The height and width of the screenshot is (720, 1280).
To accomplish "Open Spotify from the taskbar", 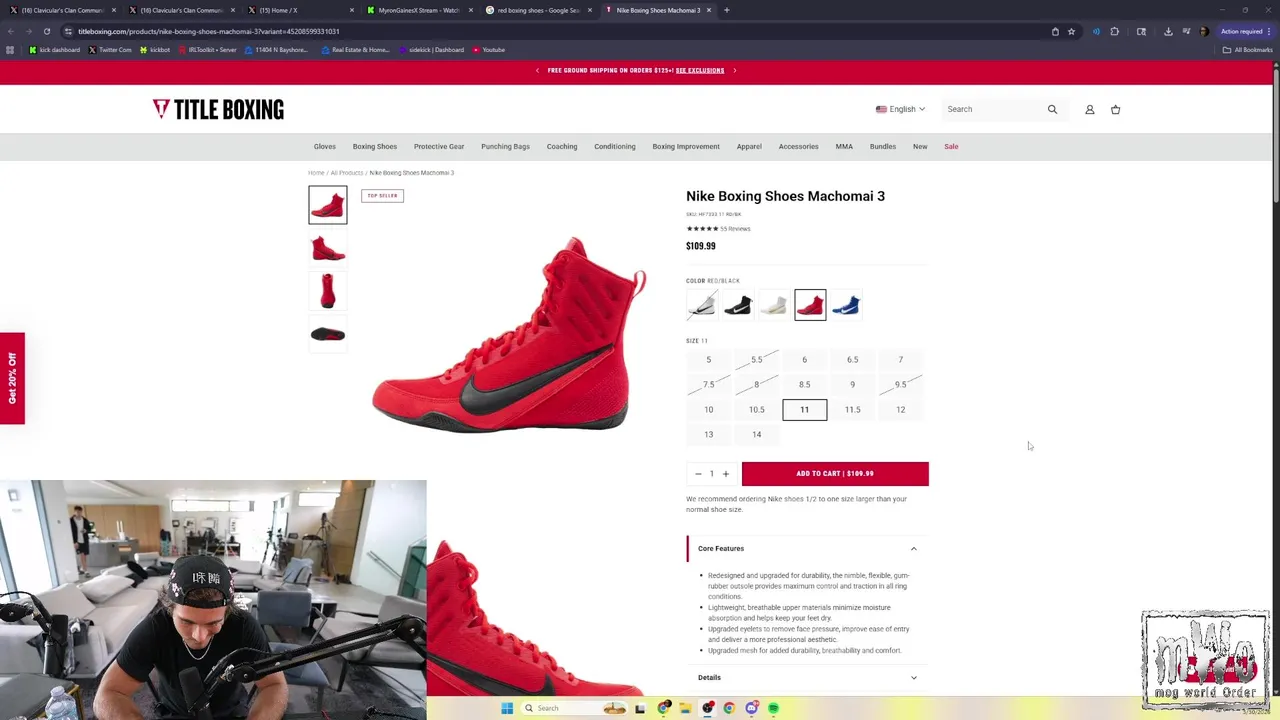I will pyautogui.click(x=773, y=708).
